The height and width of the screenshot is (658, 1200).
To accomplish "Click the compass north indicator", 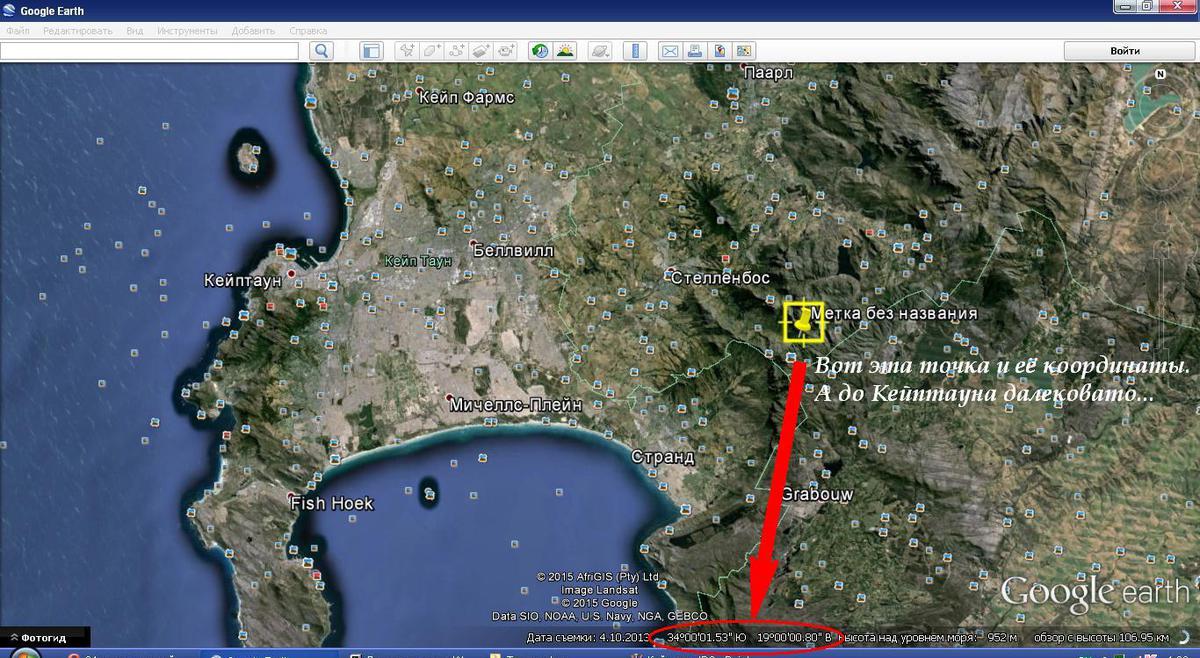I will click(1160, 74).
